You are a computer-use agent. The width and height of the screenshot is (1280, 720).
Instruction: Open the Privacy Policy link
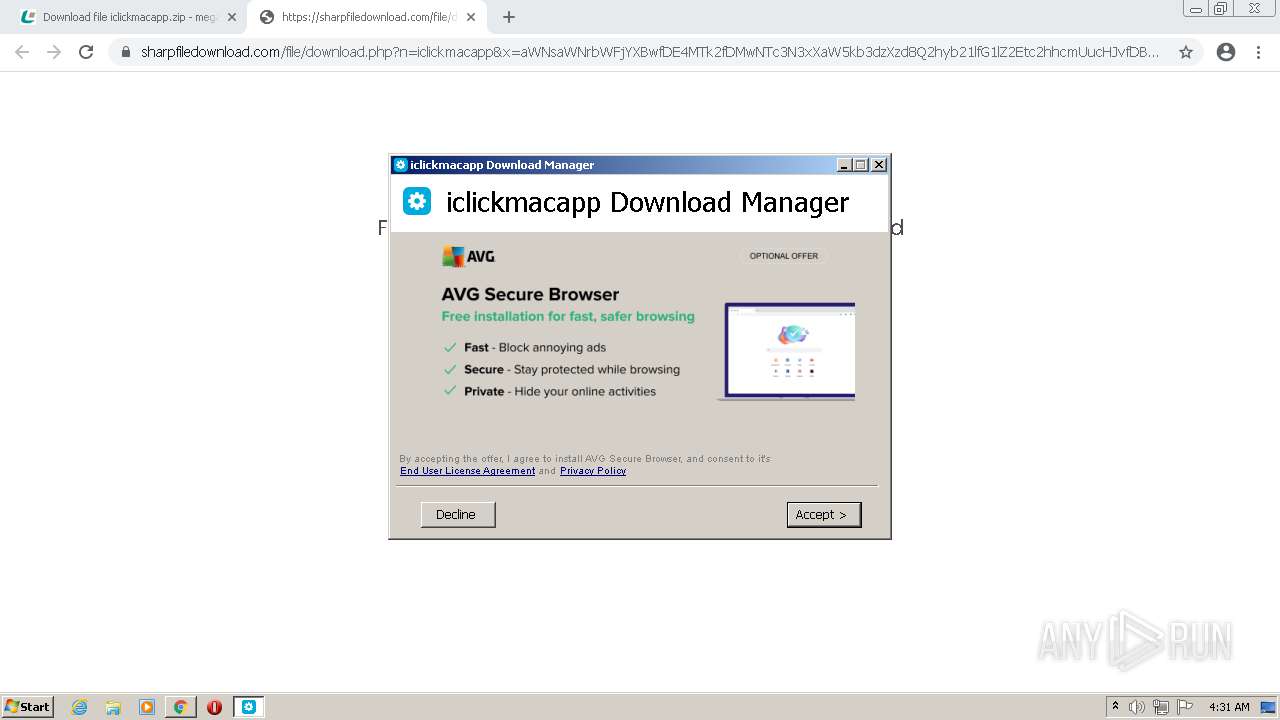(593, 471)
